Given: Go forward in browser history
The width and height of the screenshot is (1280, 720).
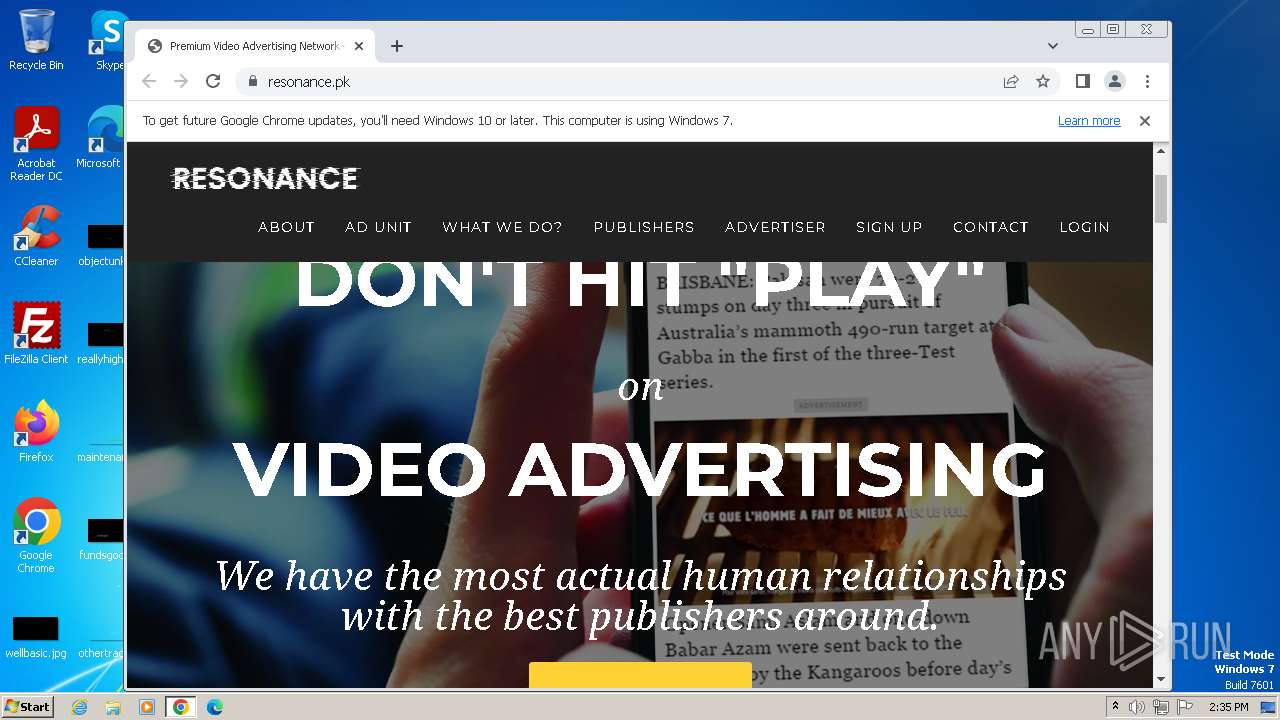Looking at the screenshot, I should pos(181,82).
